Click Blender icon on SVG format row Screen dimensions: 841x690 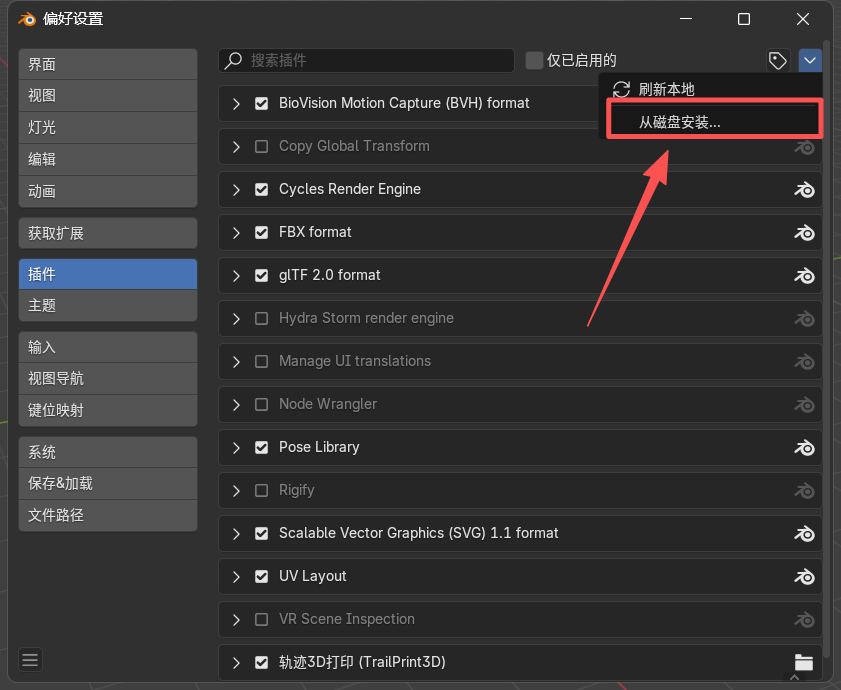coord(805,533)
